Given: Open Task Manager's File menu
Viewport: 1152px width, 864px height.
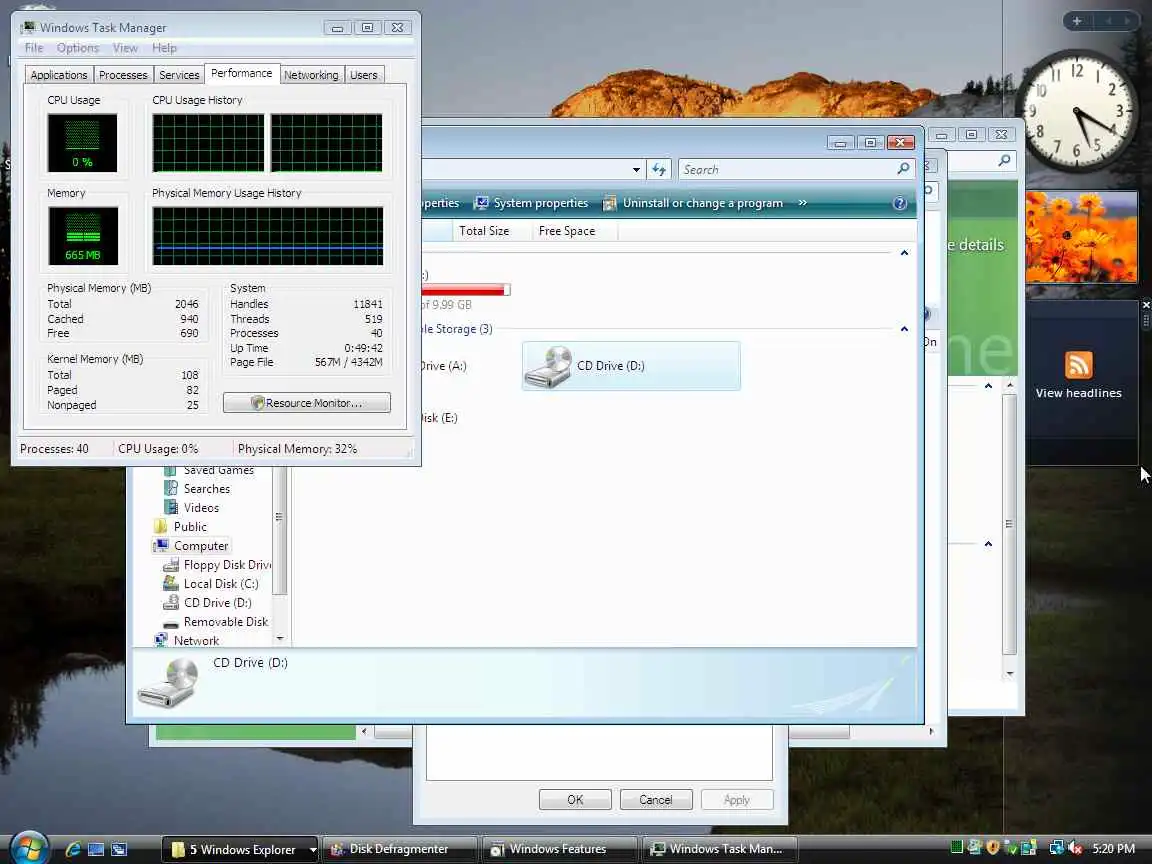Looking at the screenshot, I should point(34,48).
